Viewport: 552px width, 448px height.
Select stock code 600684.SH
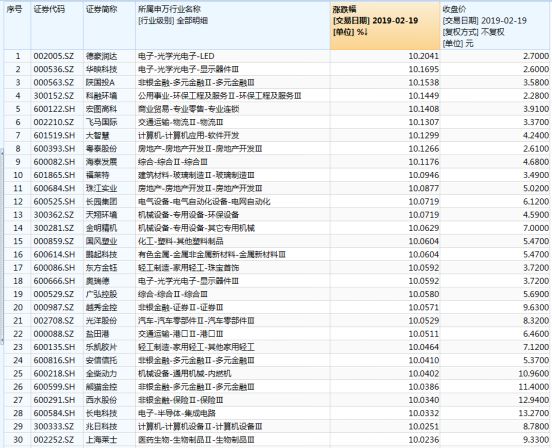(55, 188)
